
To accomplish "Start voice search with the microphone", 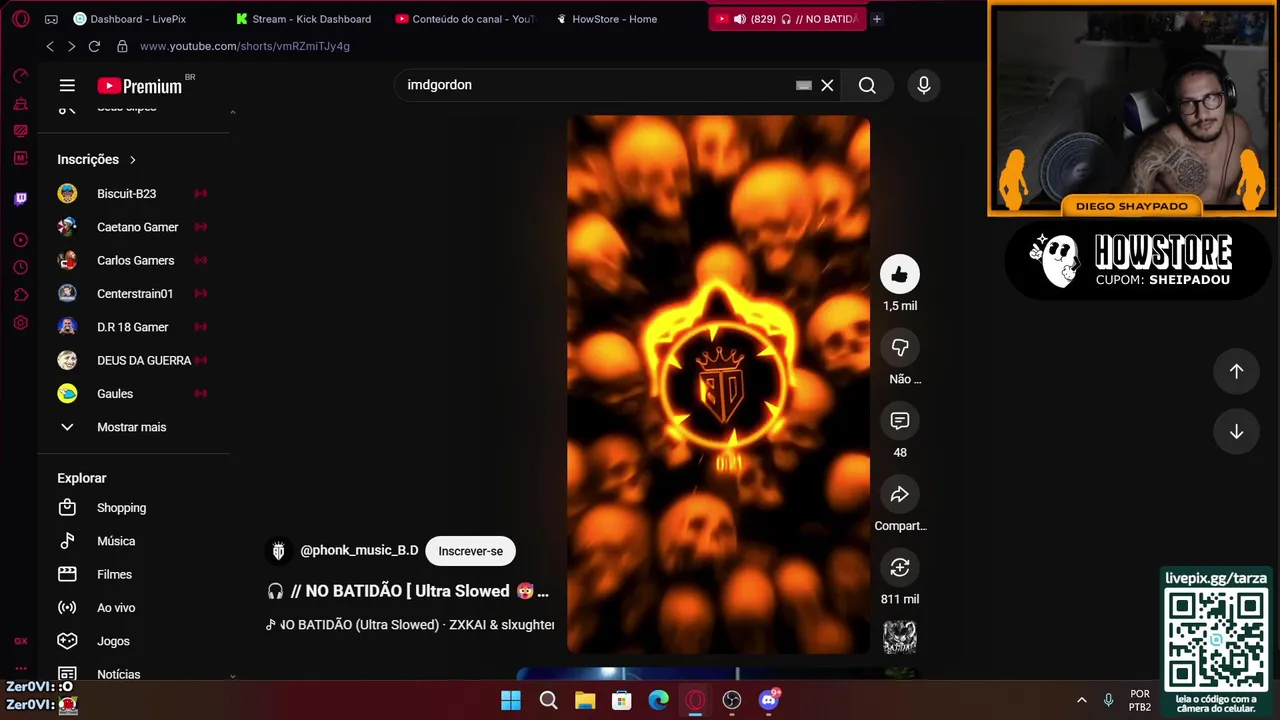I will 924,85.
